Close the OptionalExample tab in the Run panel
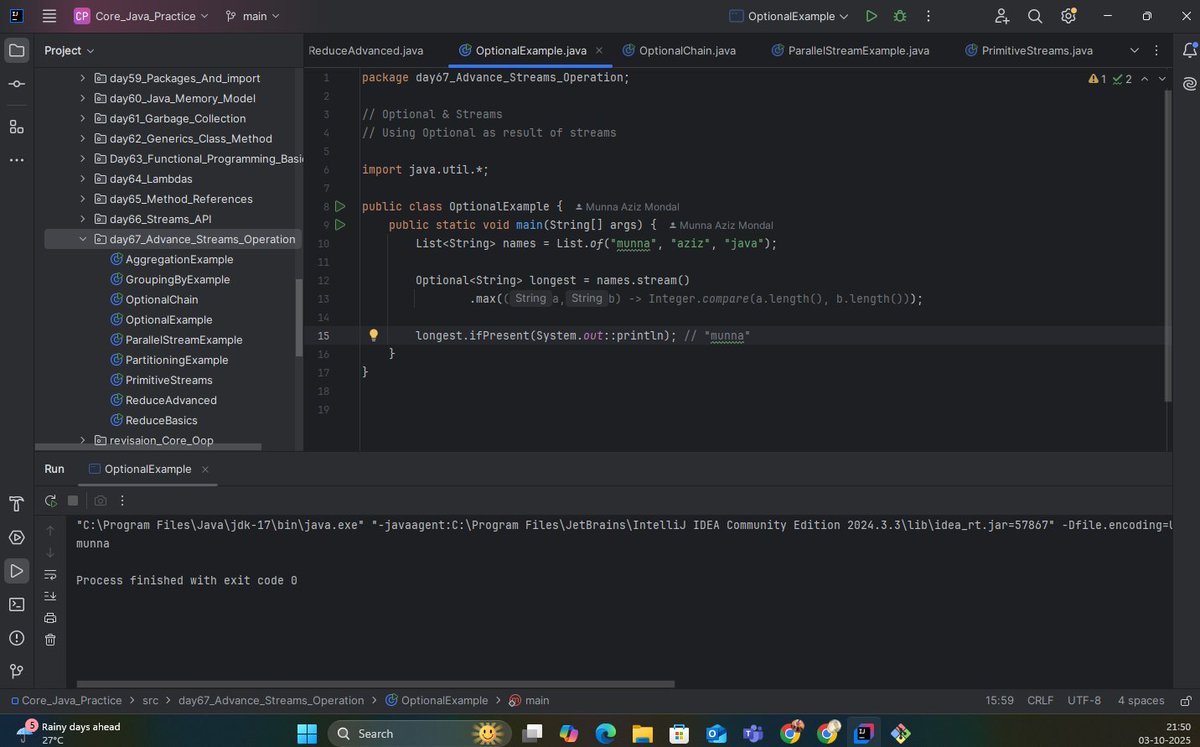The width and height of the screenshot is (1200, 747). [205, 469]
